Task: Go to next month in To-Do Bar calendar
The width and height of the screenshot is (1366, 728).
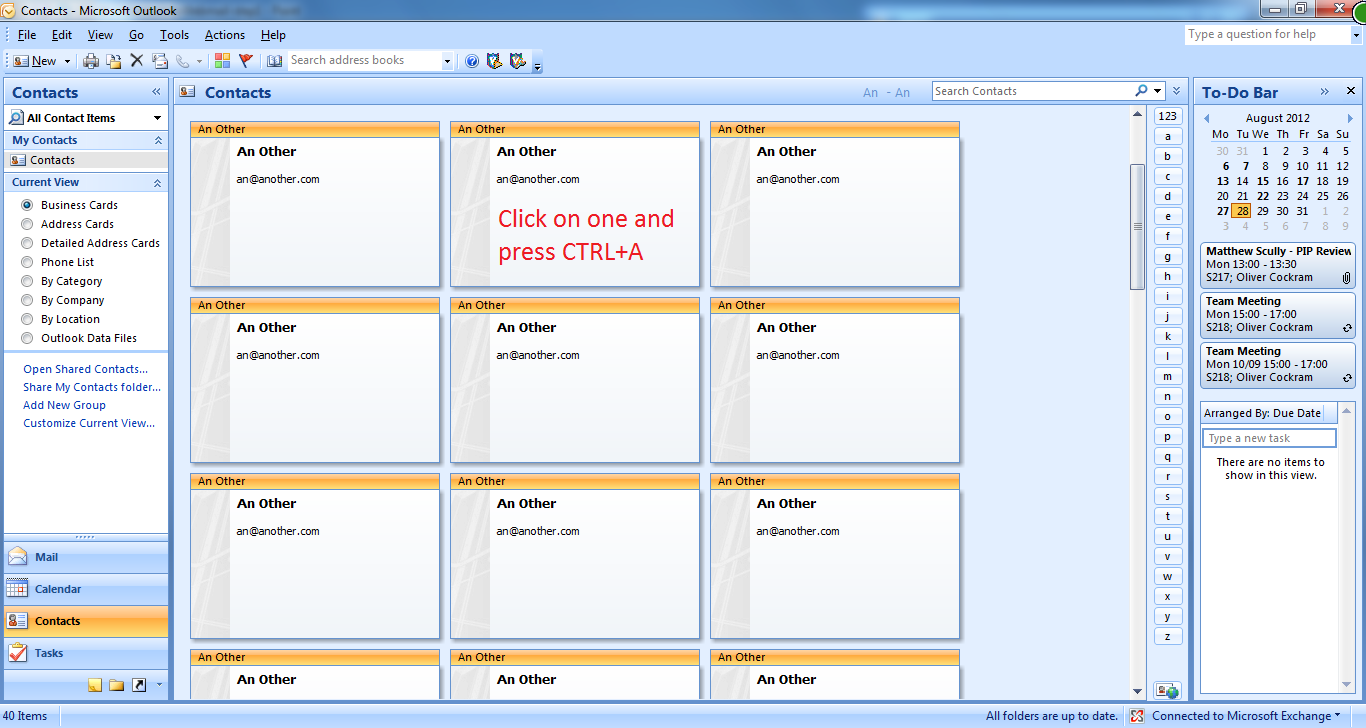Action: [1350, 118]
